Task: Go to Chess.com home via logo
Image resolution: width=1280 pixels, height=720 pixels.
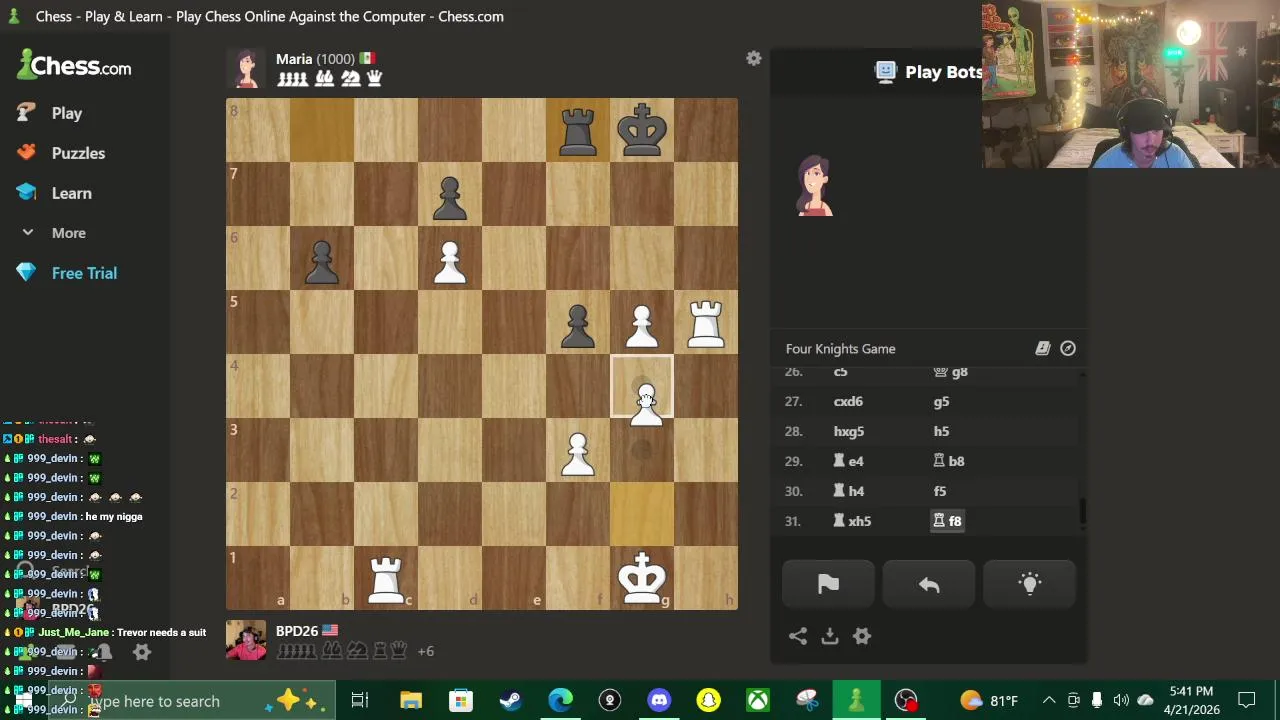Action: click(74, 66)
